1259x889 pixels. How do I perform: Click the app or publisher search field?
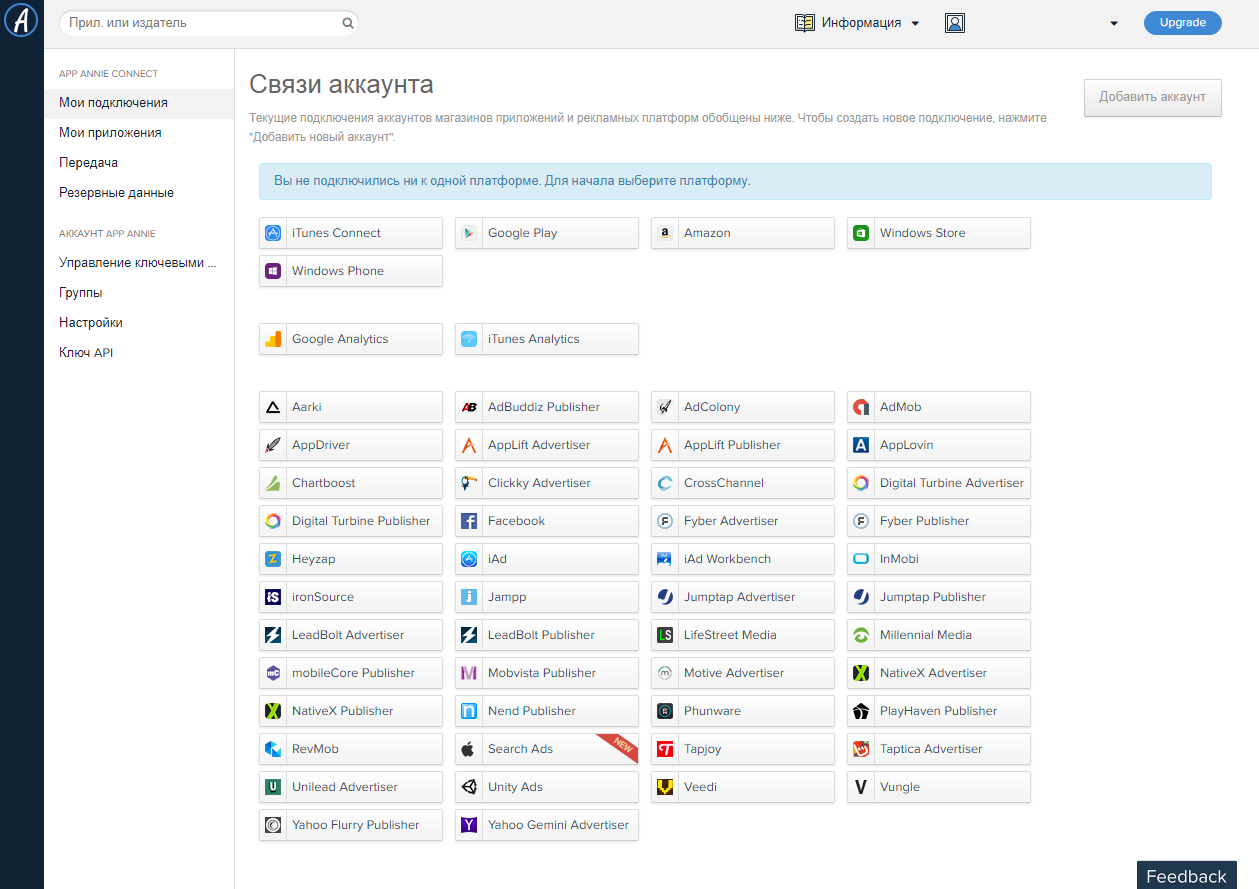pyautogui.click(x=208, y=23)
